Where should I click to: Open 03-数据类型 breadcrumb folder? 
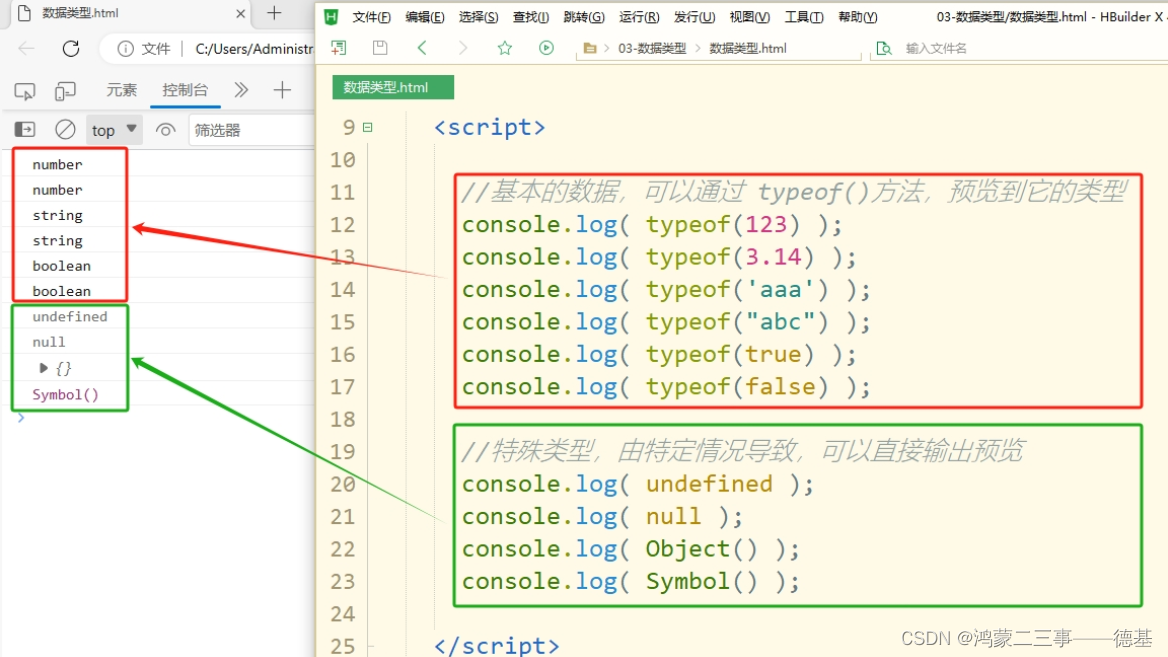(x=652, y=48)
